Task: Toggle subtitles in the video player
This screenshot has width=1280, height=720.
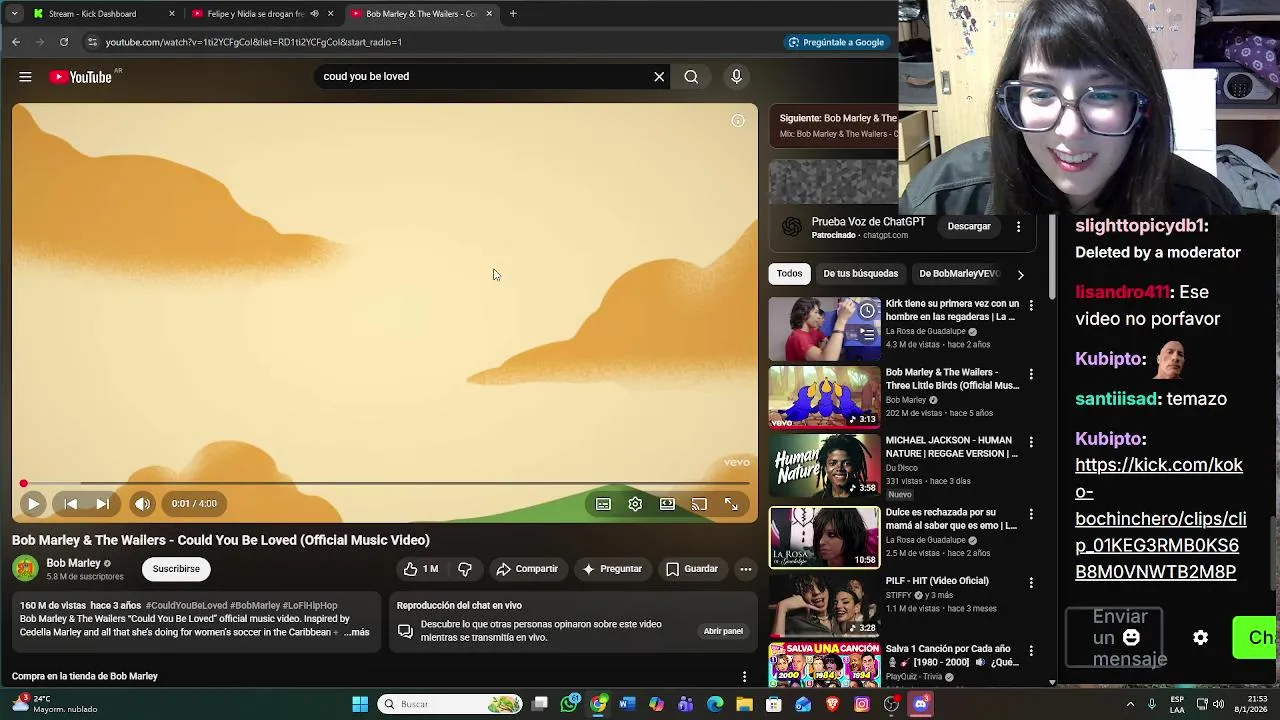Action: [603, 504]
